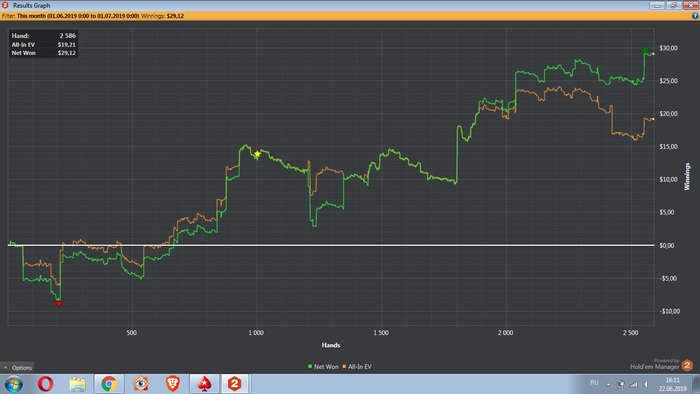
Task: Open Brave browser from taskbar
Action: click(172, 384)
